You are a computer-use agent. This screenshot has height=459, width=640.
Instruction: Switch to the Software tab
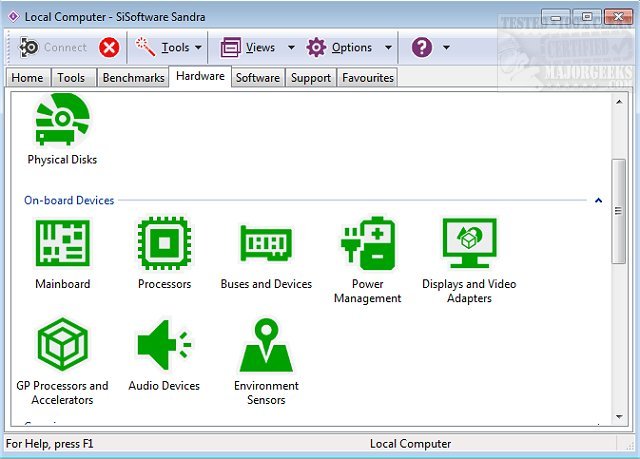(258, 78)
